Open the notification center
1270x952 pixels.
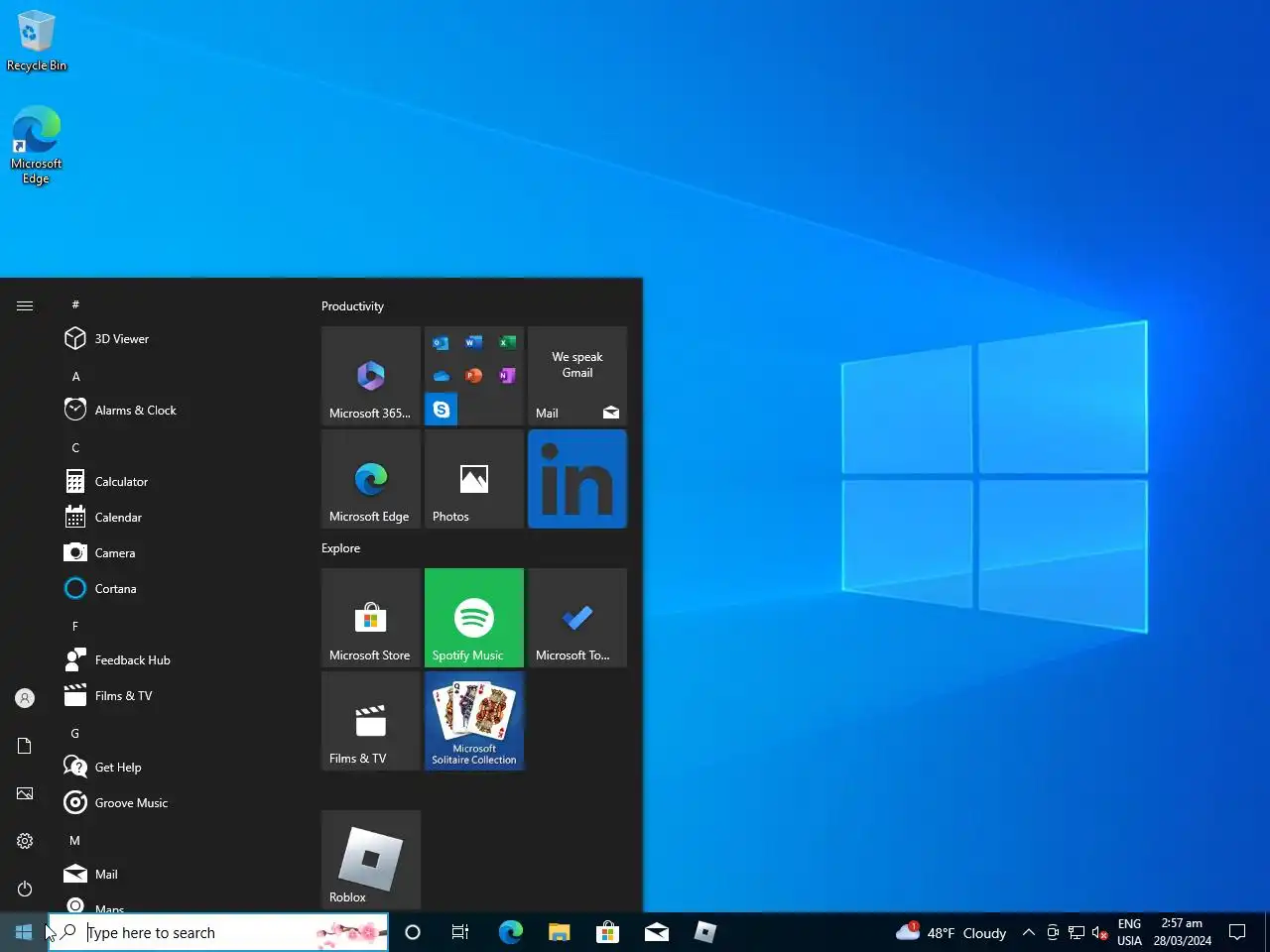point(1237,932)
